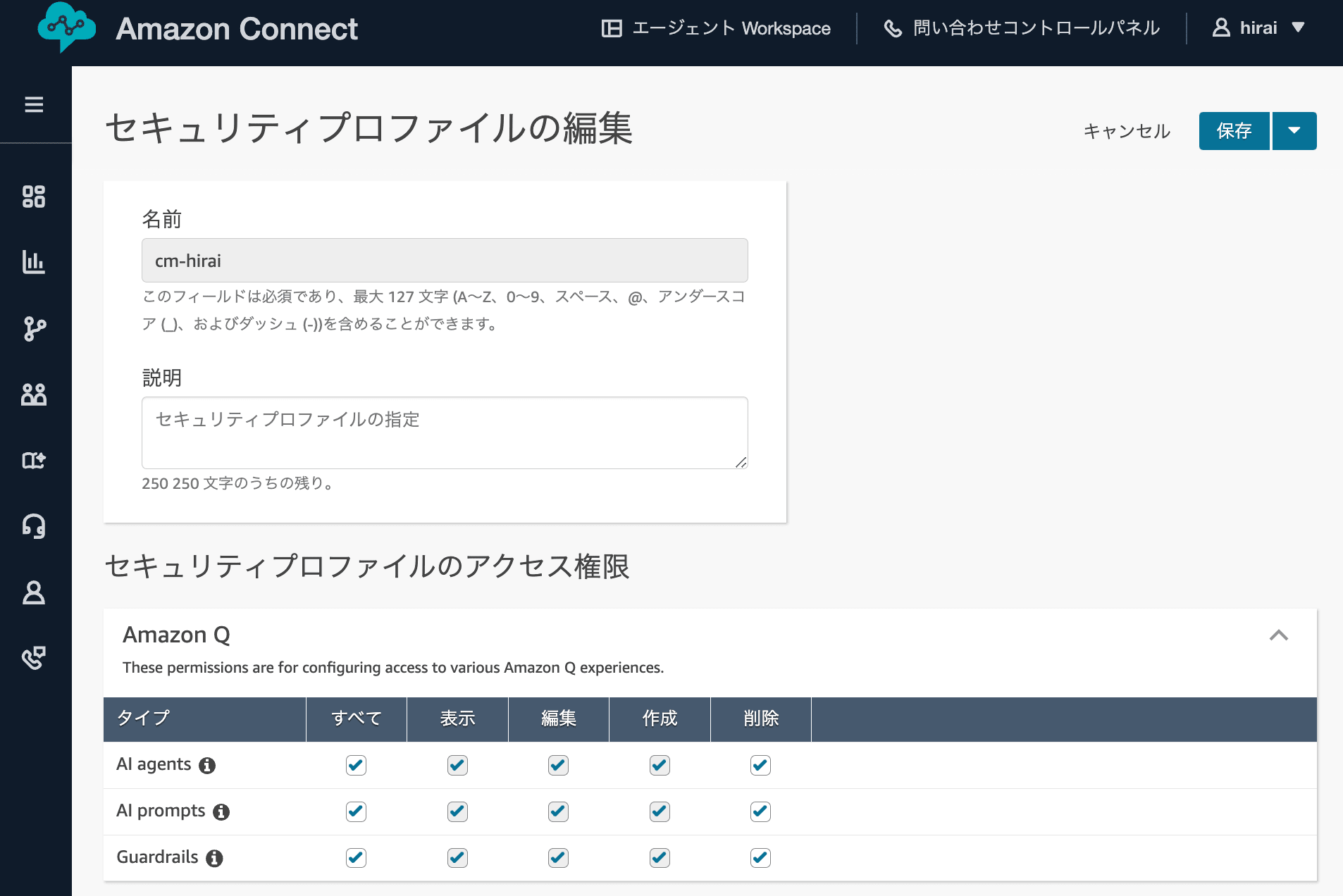Click the キャンセル cancel button
The image size is (1343, 896).
1127,131
